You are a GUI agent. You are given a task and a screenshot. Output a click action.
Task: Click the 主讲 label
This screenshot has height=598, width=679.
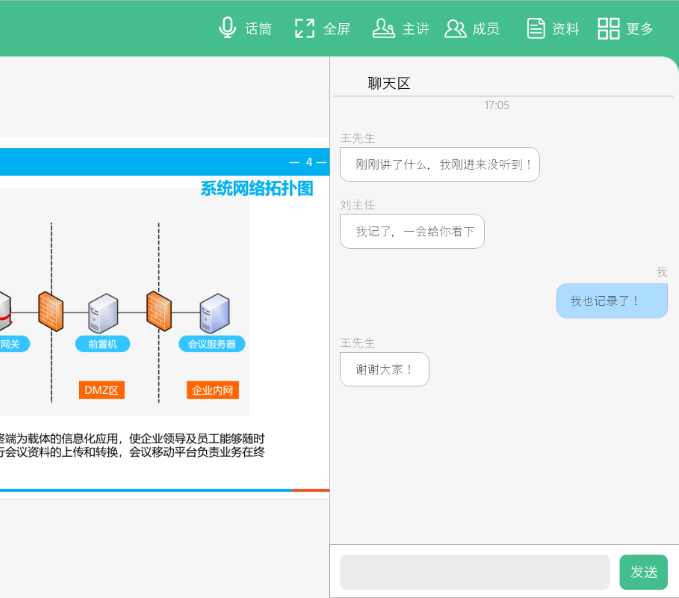(x=416, y=29)
